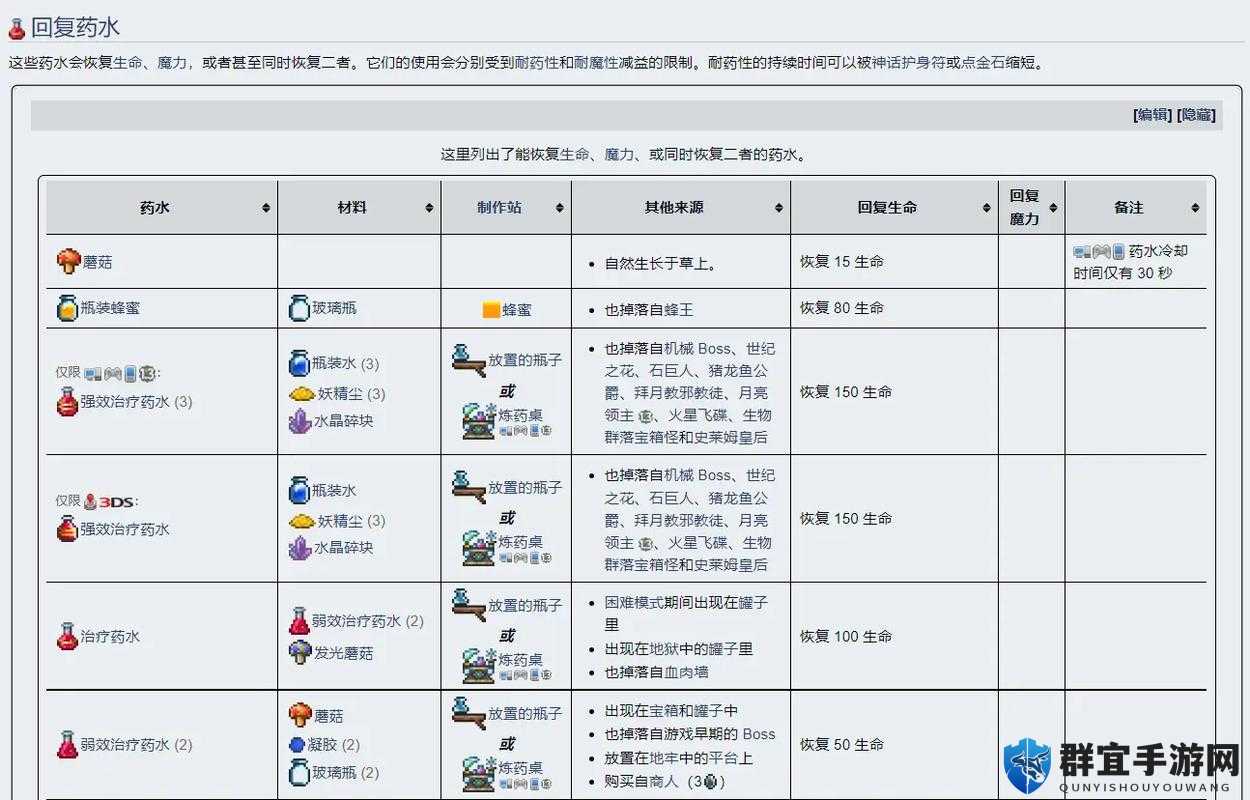Open the 血肉墙 link
1250x800 pixels.
tap(686, 672)
